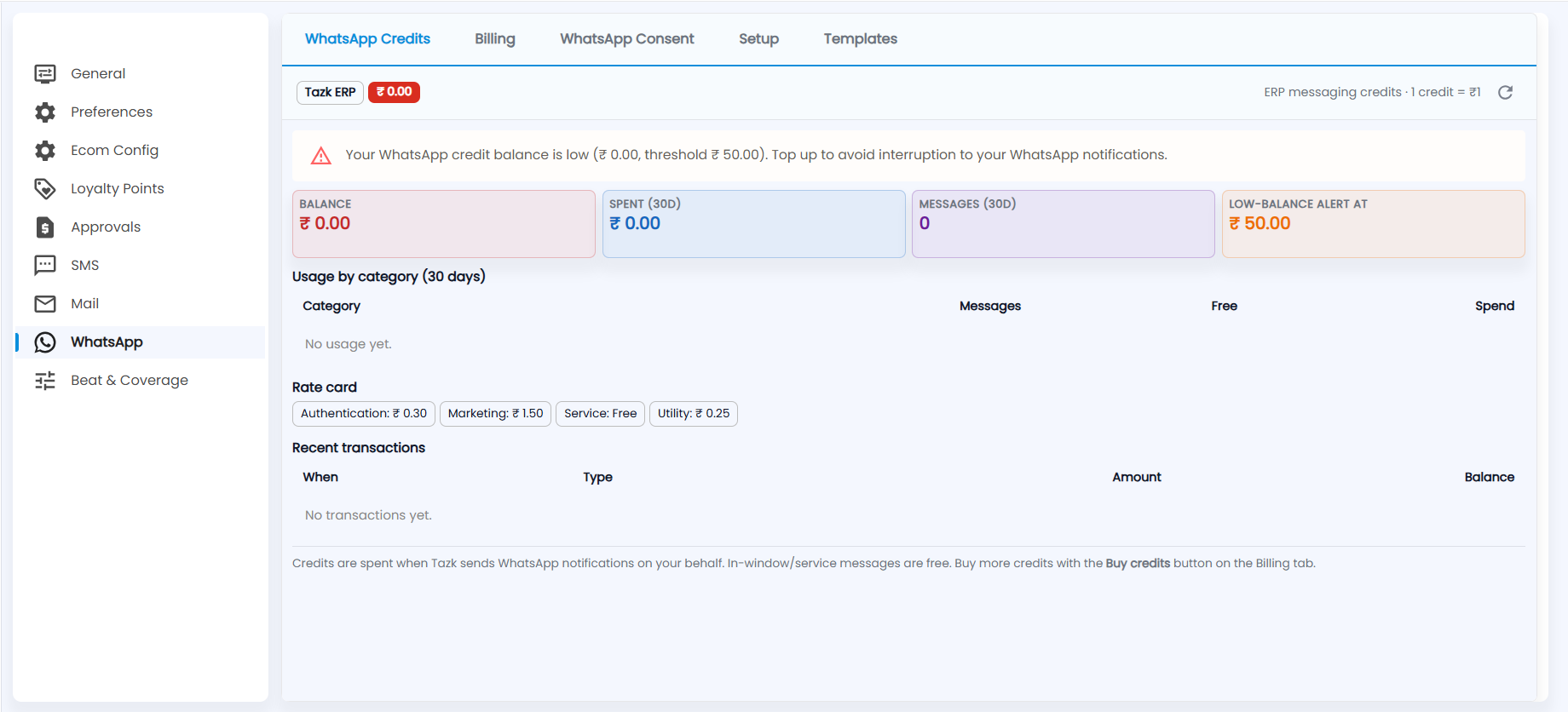1568x712 pixels.
Task: Click the red ₹0.00 balance badge
Action: (394, 92)
